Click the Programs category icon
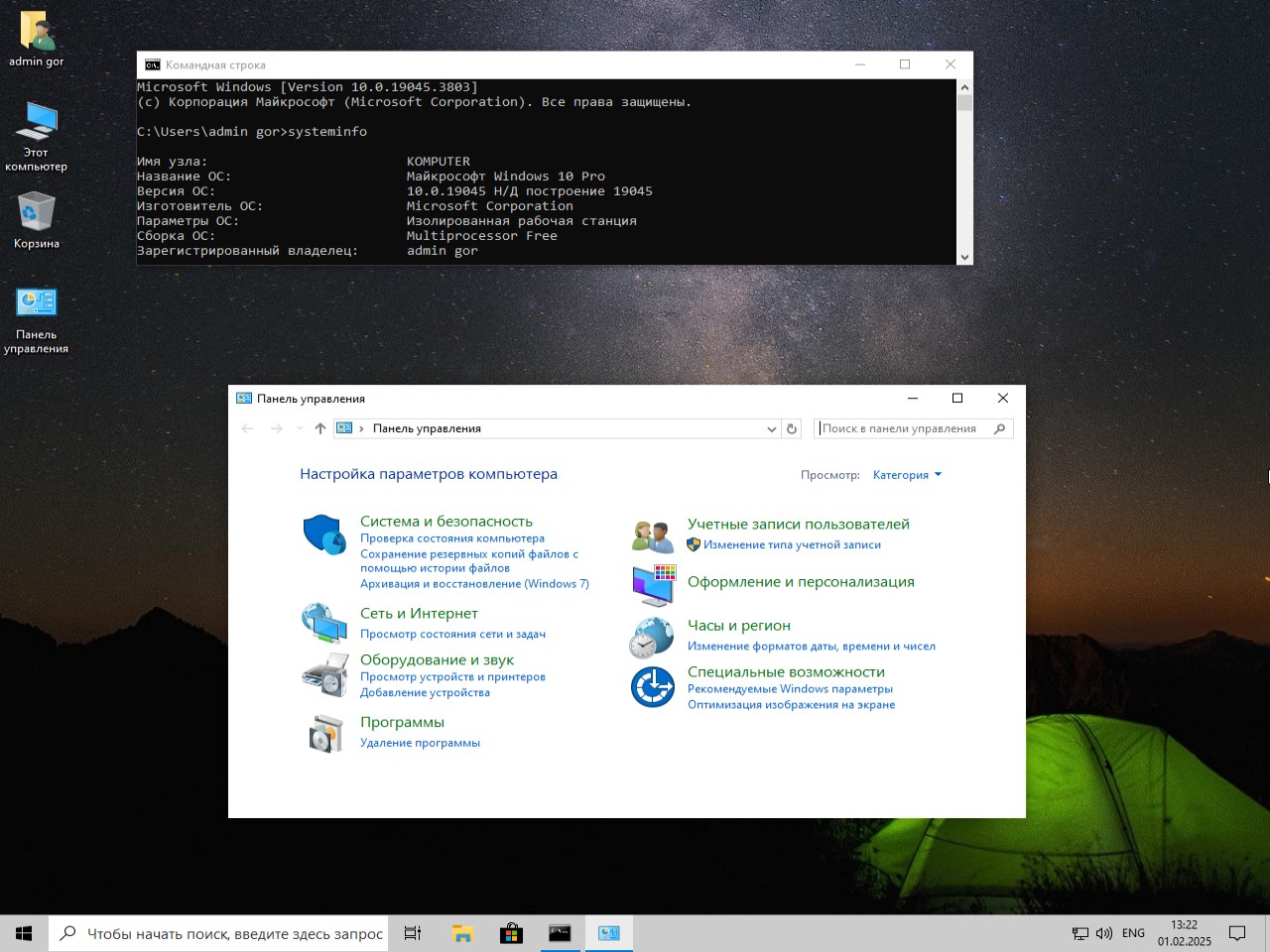Screen dimensions: 1270x952 (x=323, y=733)
